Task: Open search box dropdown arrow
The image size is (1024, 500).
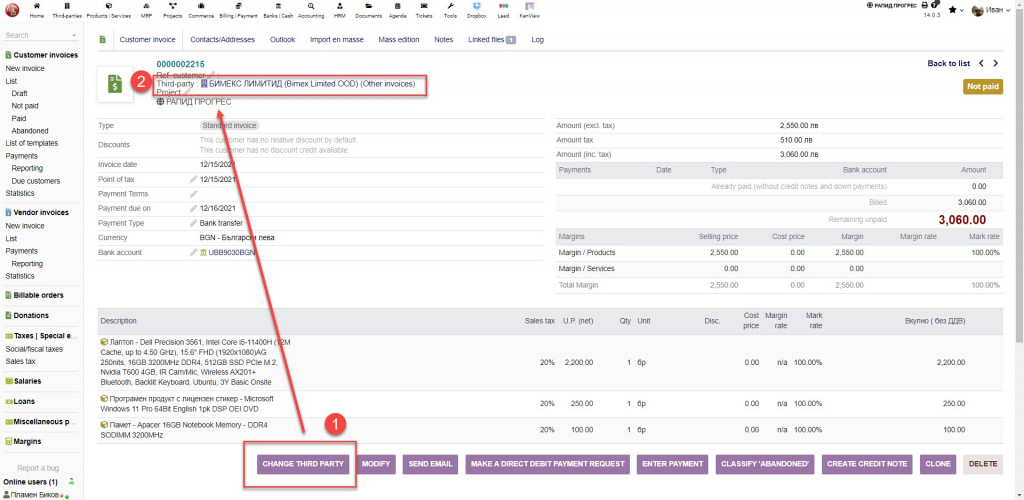Action: pyautogui.click(x=74, y=35)
